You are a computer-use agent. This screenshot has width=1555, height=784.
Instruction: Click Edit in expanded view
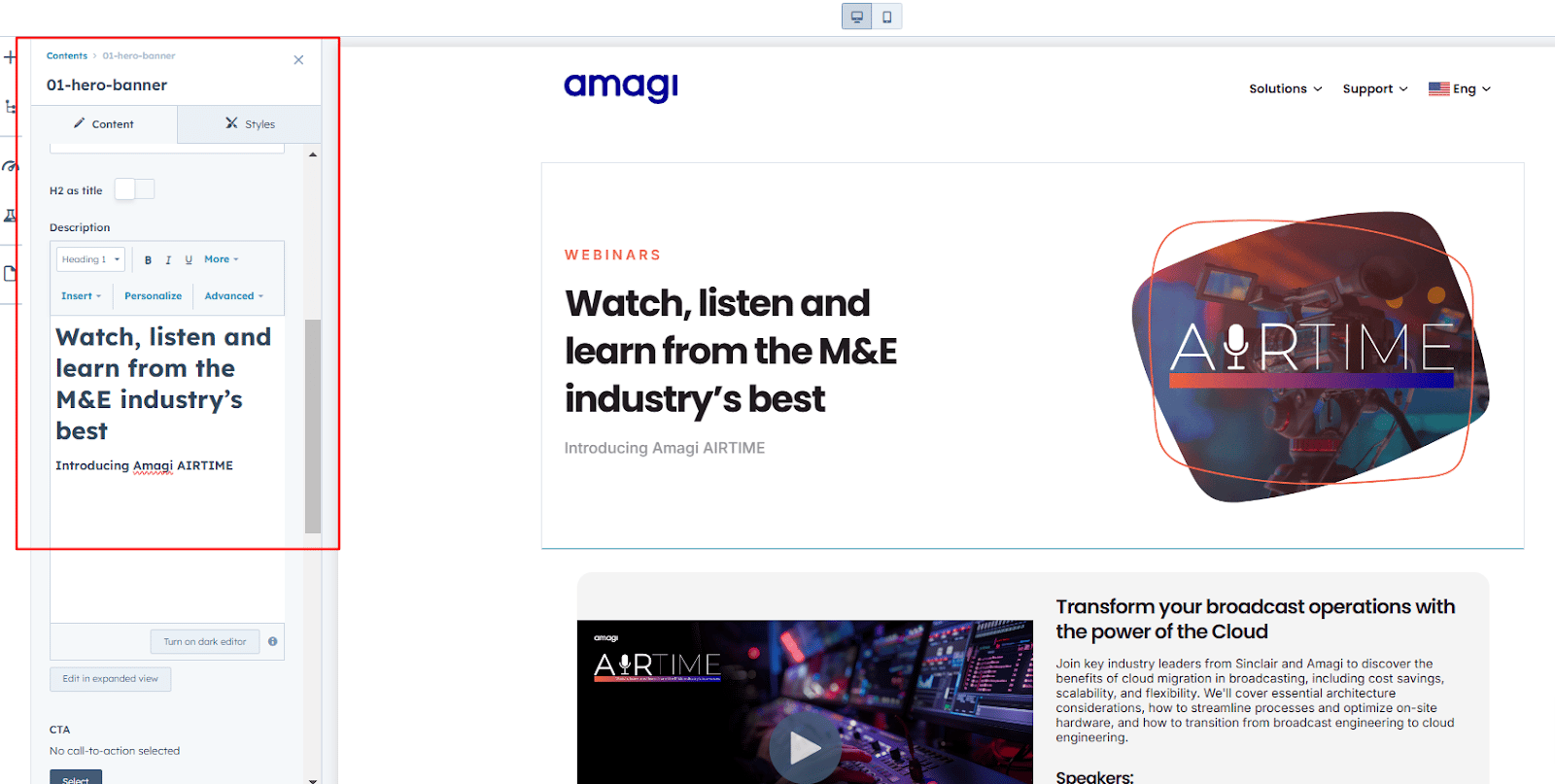[x=111, y=679]
